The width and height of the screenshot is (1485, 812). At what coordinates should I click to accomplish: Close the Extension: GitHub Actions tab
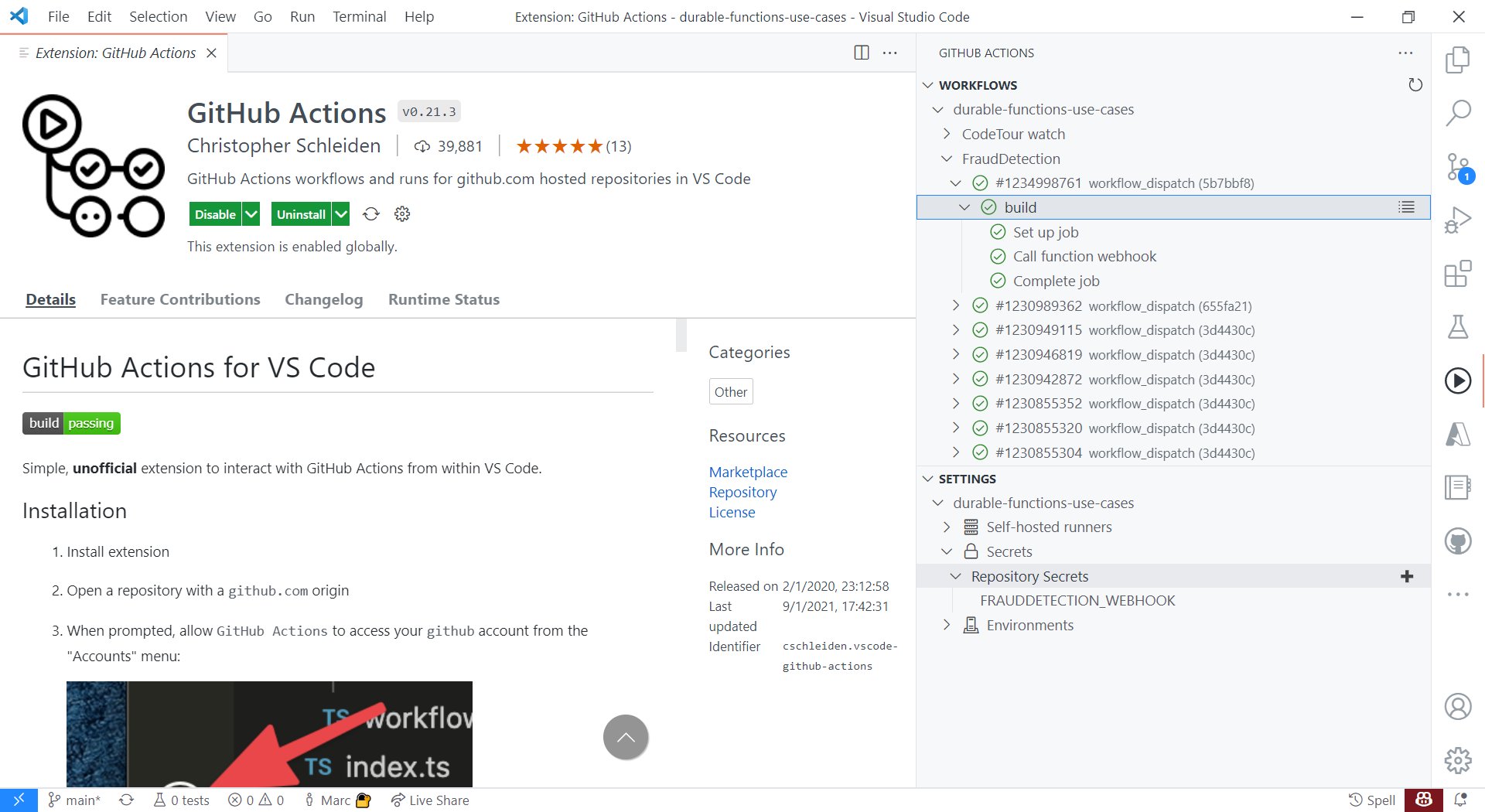pos(211,53)
